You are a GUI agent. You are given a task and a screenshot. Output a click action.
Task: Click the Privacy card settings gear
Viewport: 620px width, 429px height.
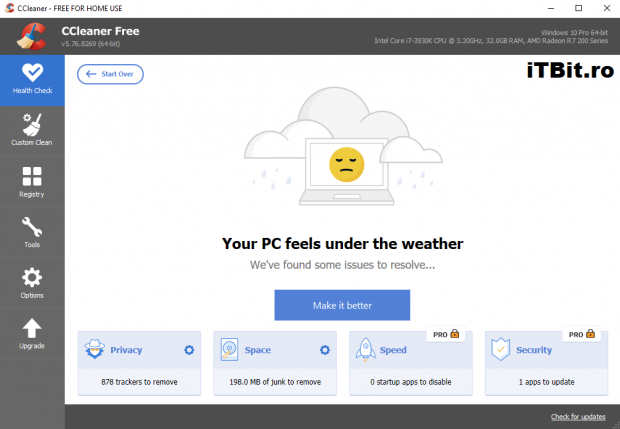pos(188,350)
